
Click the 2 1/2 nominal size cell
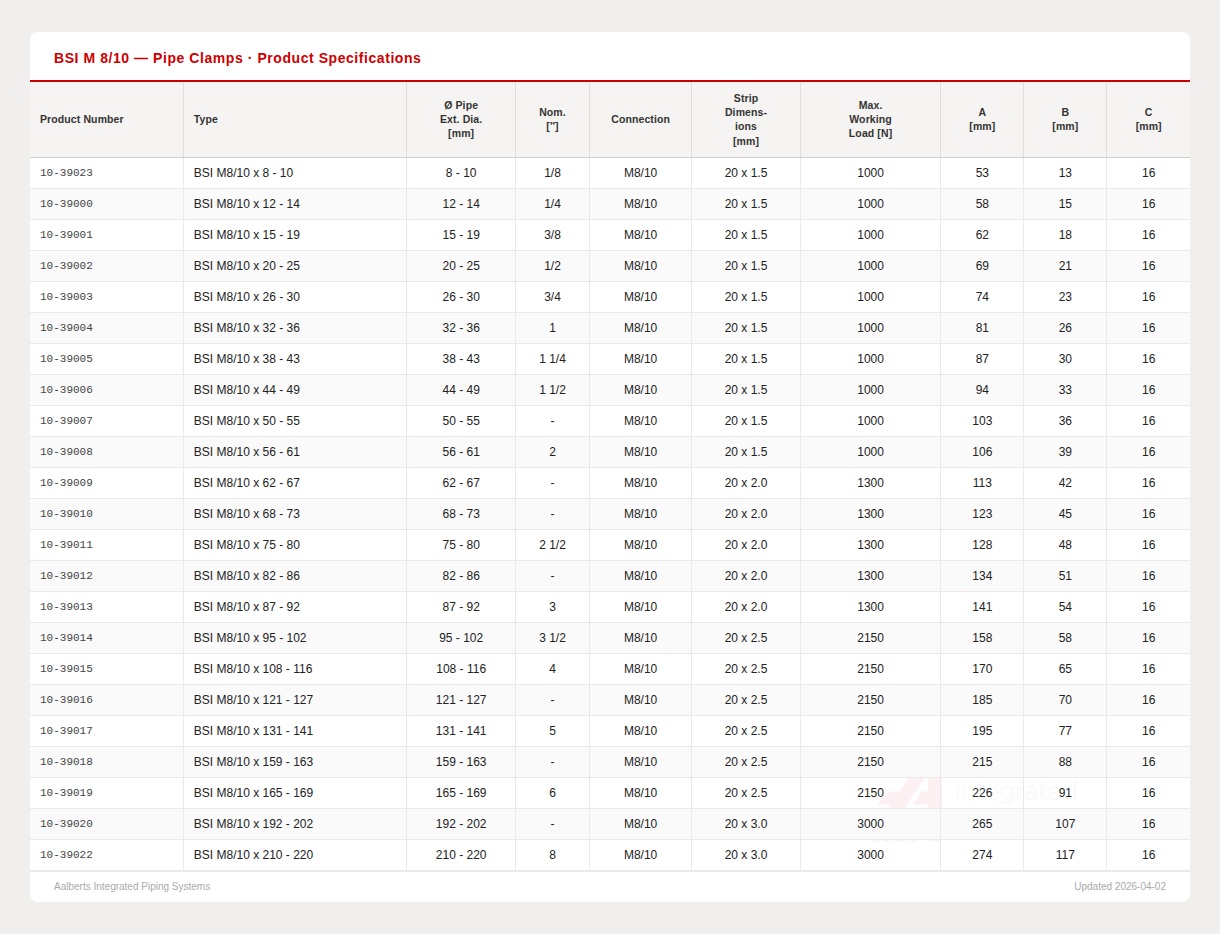click(552, 545)
